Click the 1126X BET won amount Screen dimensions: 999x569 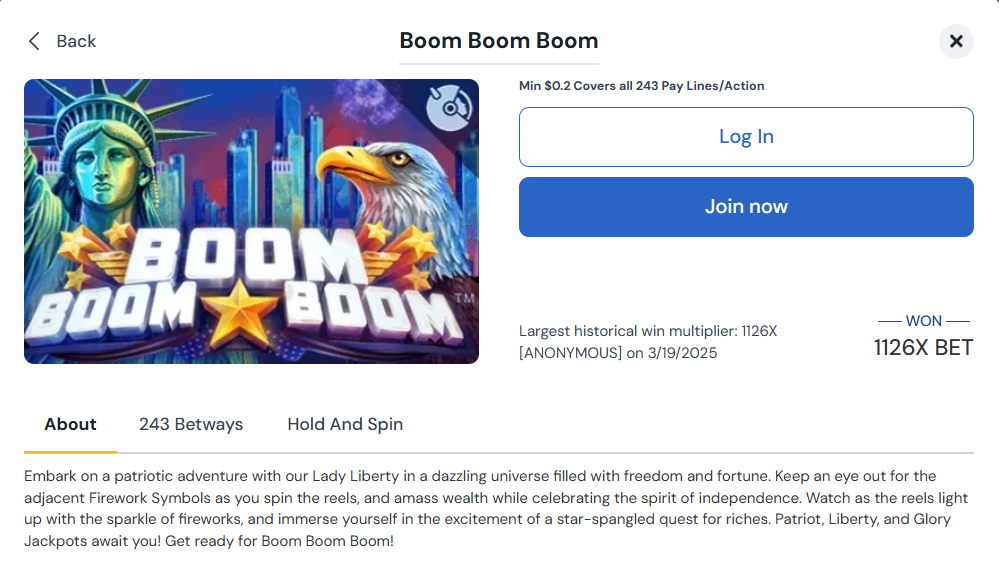tap(923, 347)
